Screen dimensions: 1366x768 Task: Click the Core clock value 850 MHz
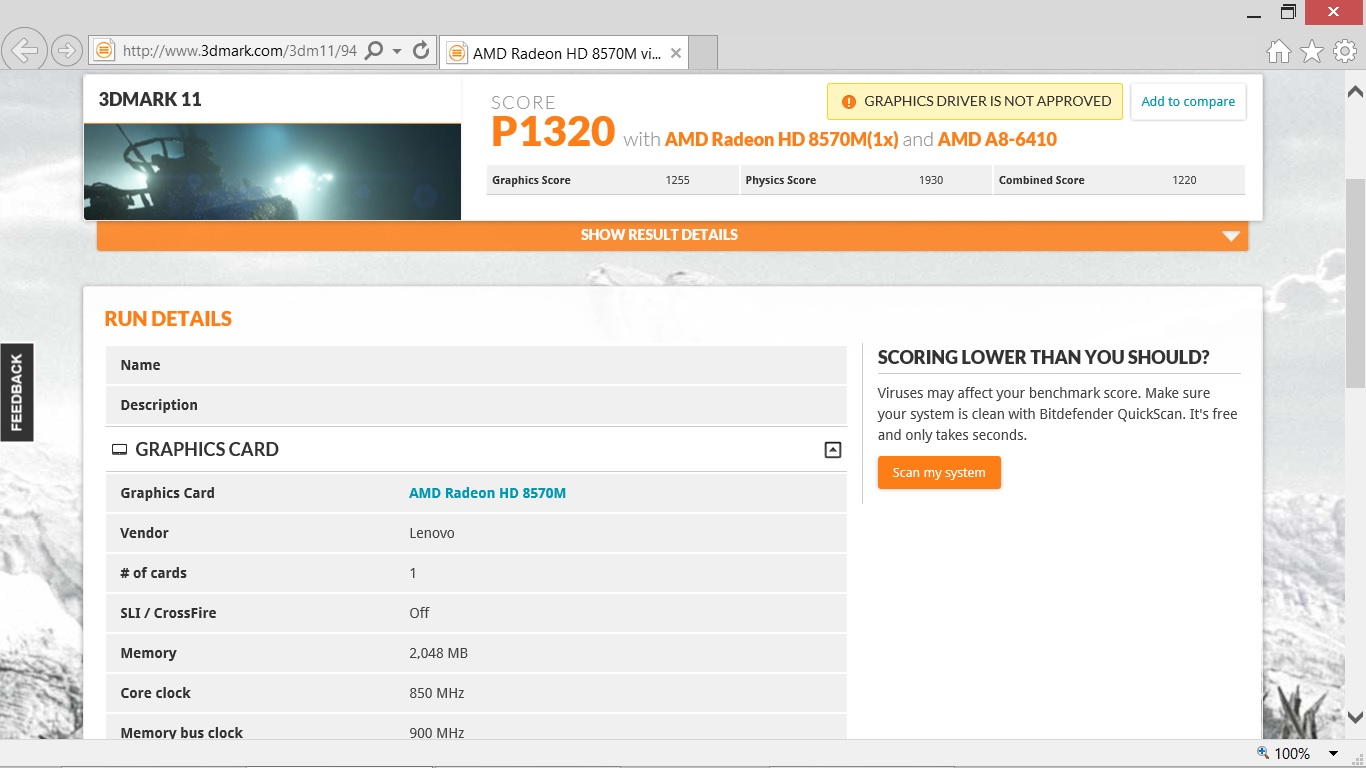[437, 693]
